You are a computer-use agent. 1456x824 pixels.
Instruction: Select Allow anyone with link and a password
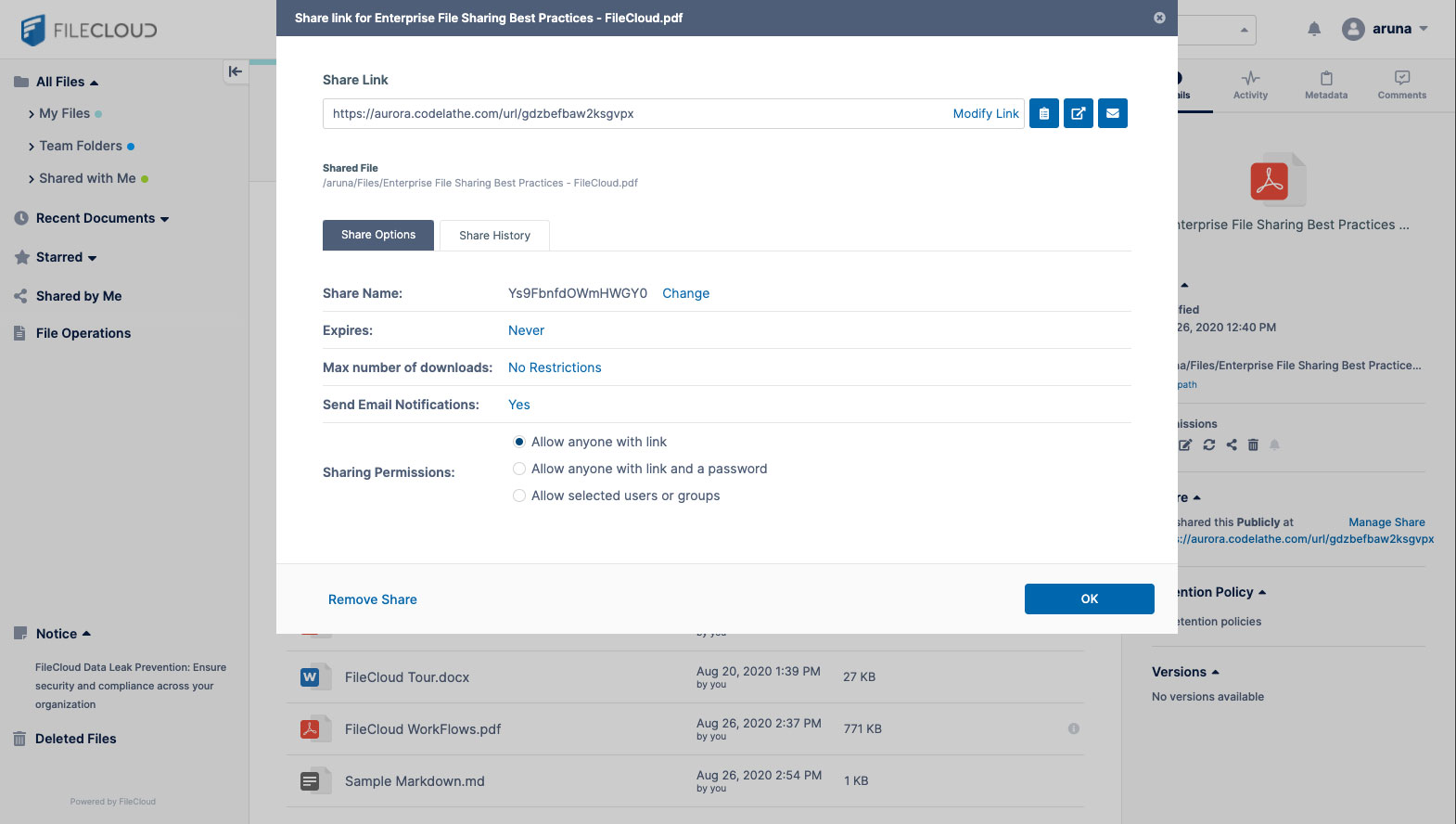coord(519,469)
